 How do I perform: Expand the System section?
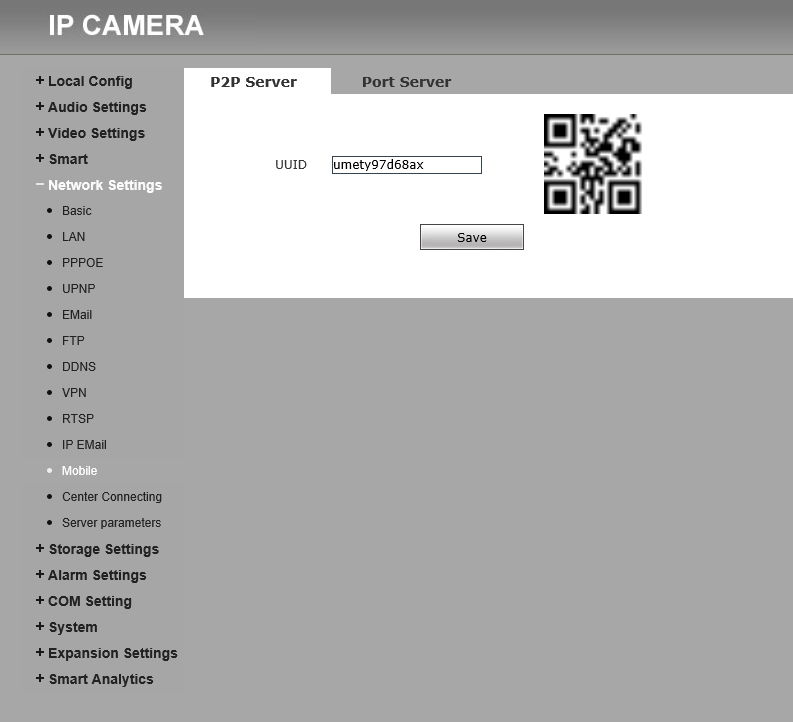(x=66, y=627)
